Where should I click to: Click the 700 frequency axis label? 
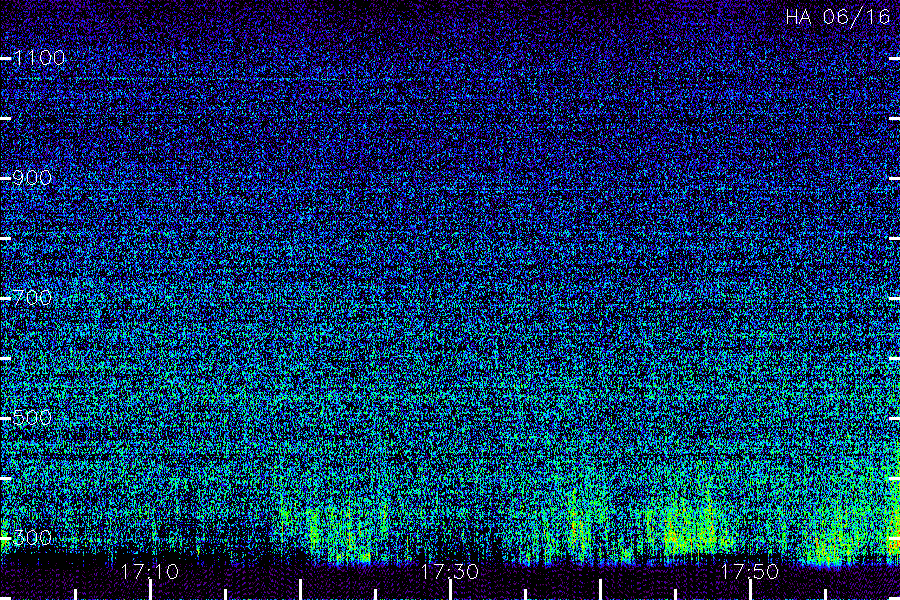point(32,297)
